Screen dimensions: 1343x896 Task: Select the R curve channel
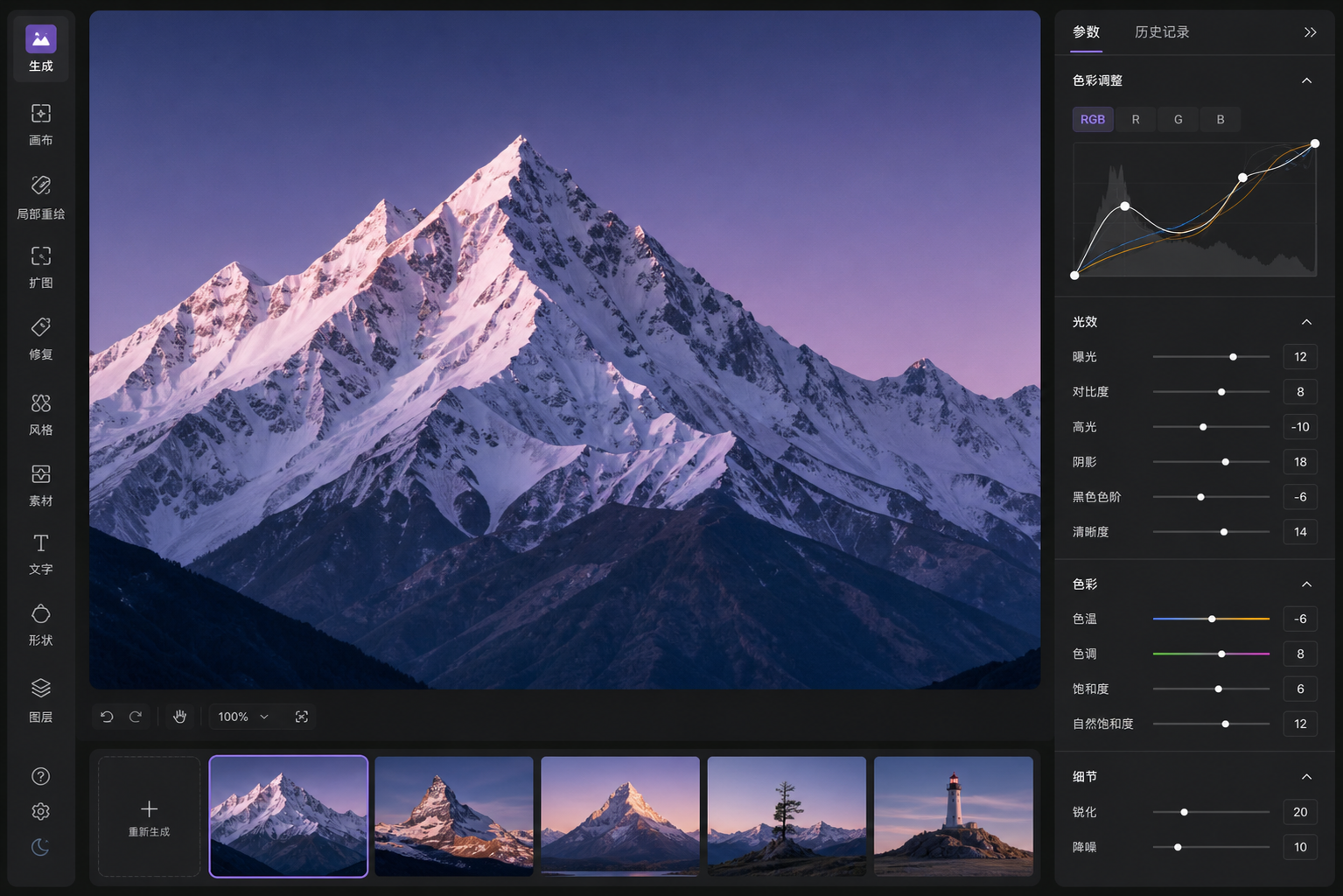(x=1136, y=120)
